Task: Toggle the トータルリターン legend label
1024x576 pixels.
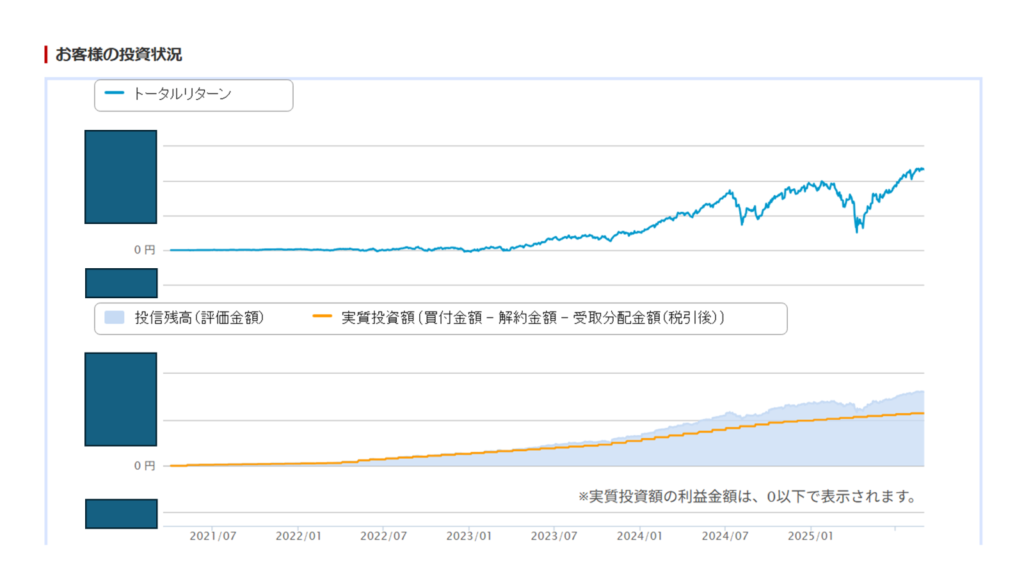Action: (181, 94)
